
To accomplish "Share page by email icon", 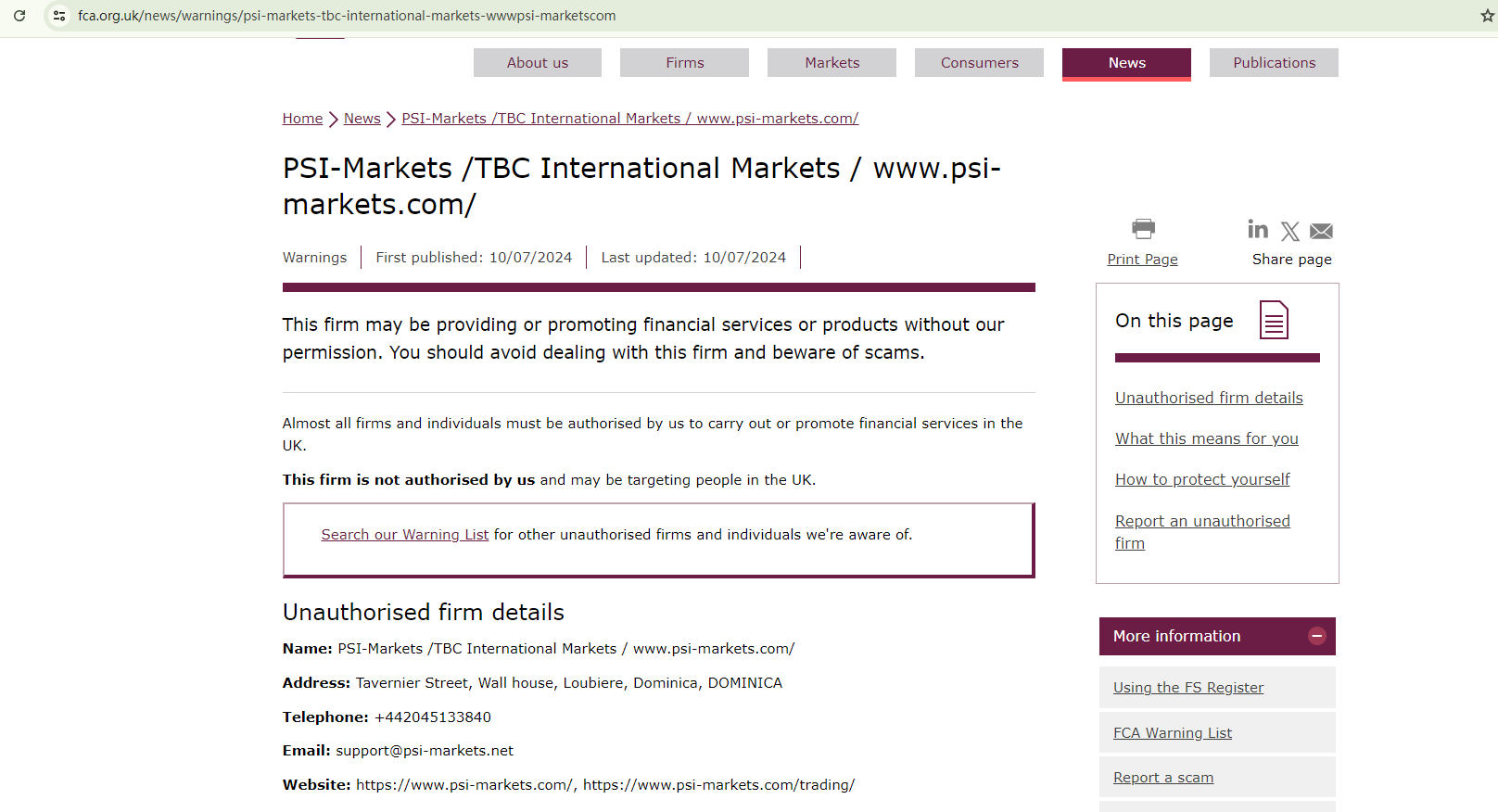I will click(x=1322, y=231).
